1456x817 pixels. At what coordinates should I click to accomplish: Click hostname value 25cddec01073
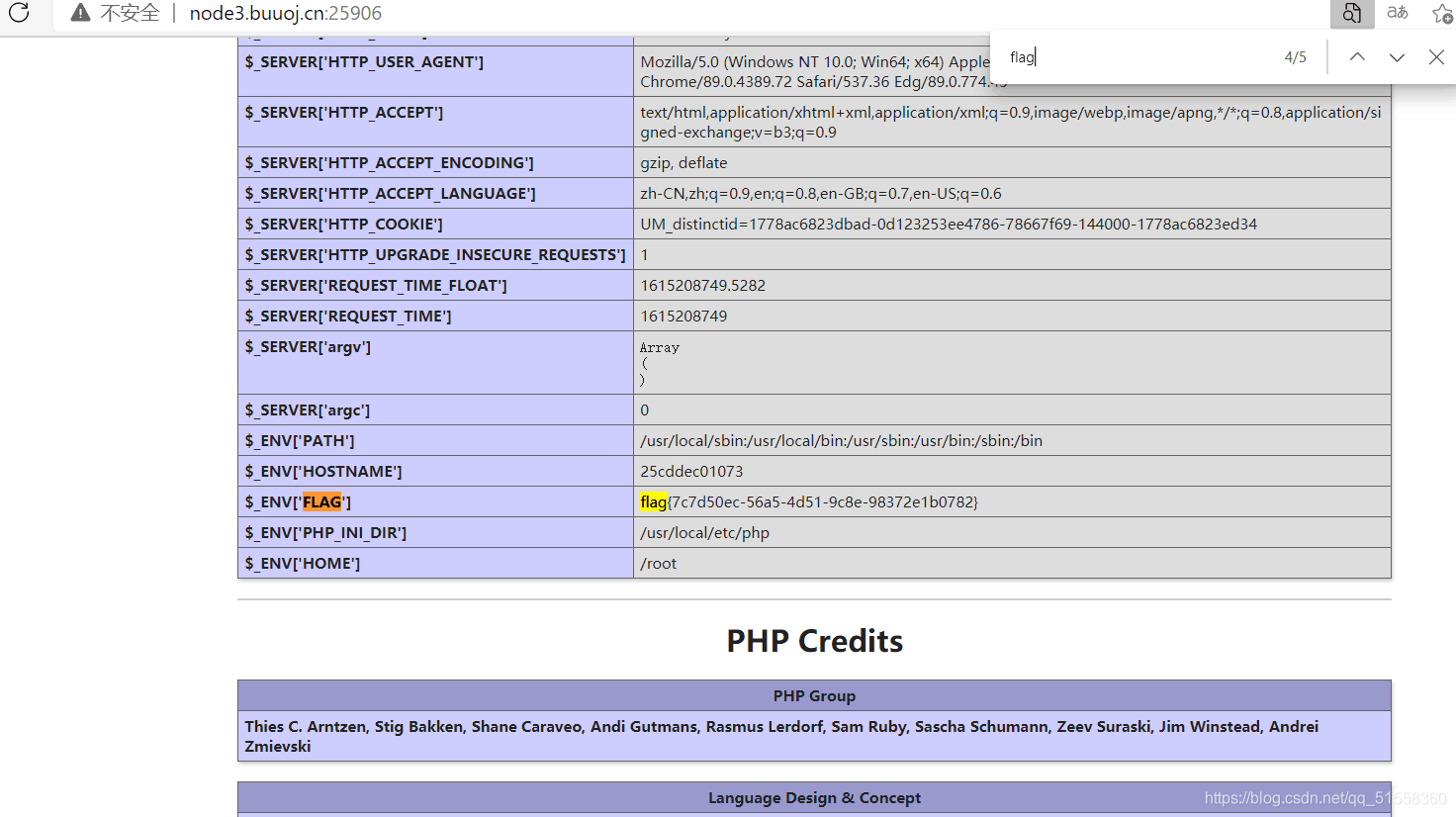point(691,471)
